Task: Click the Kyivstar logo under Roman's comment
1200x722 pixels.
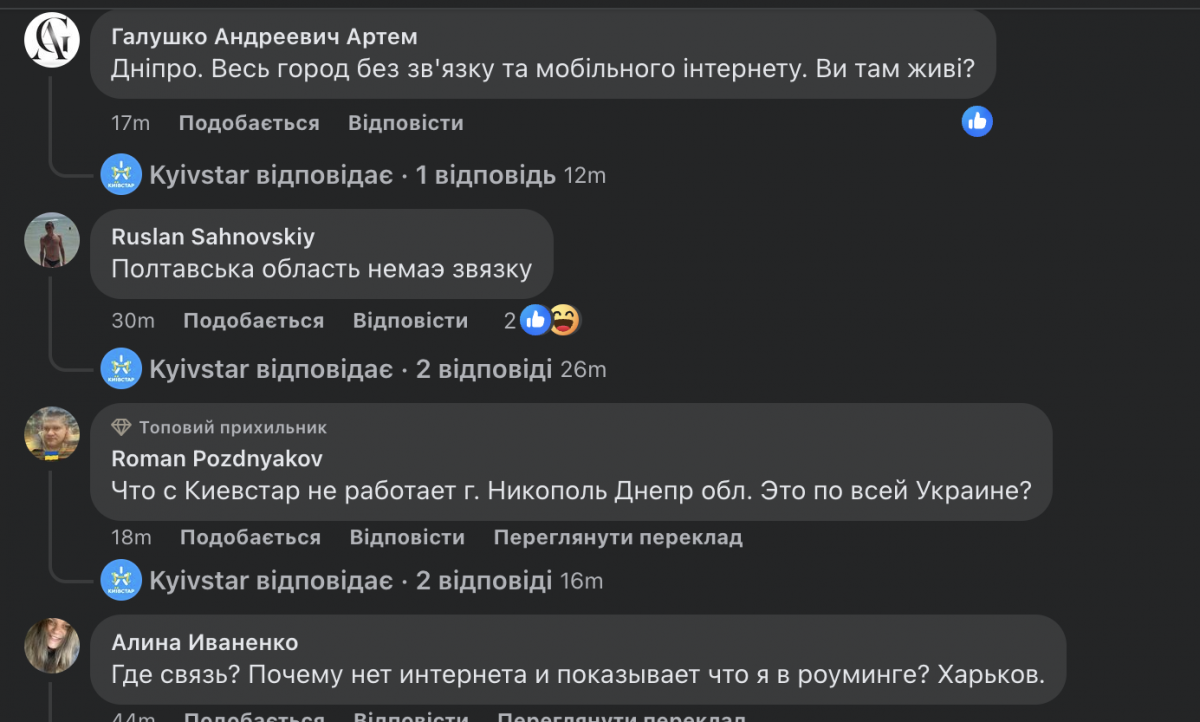Action: point(121,580)
